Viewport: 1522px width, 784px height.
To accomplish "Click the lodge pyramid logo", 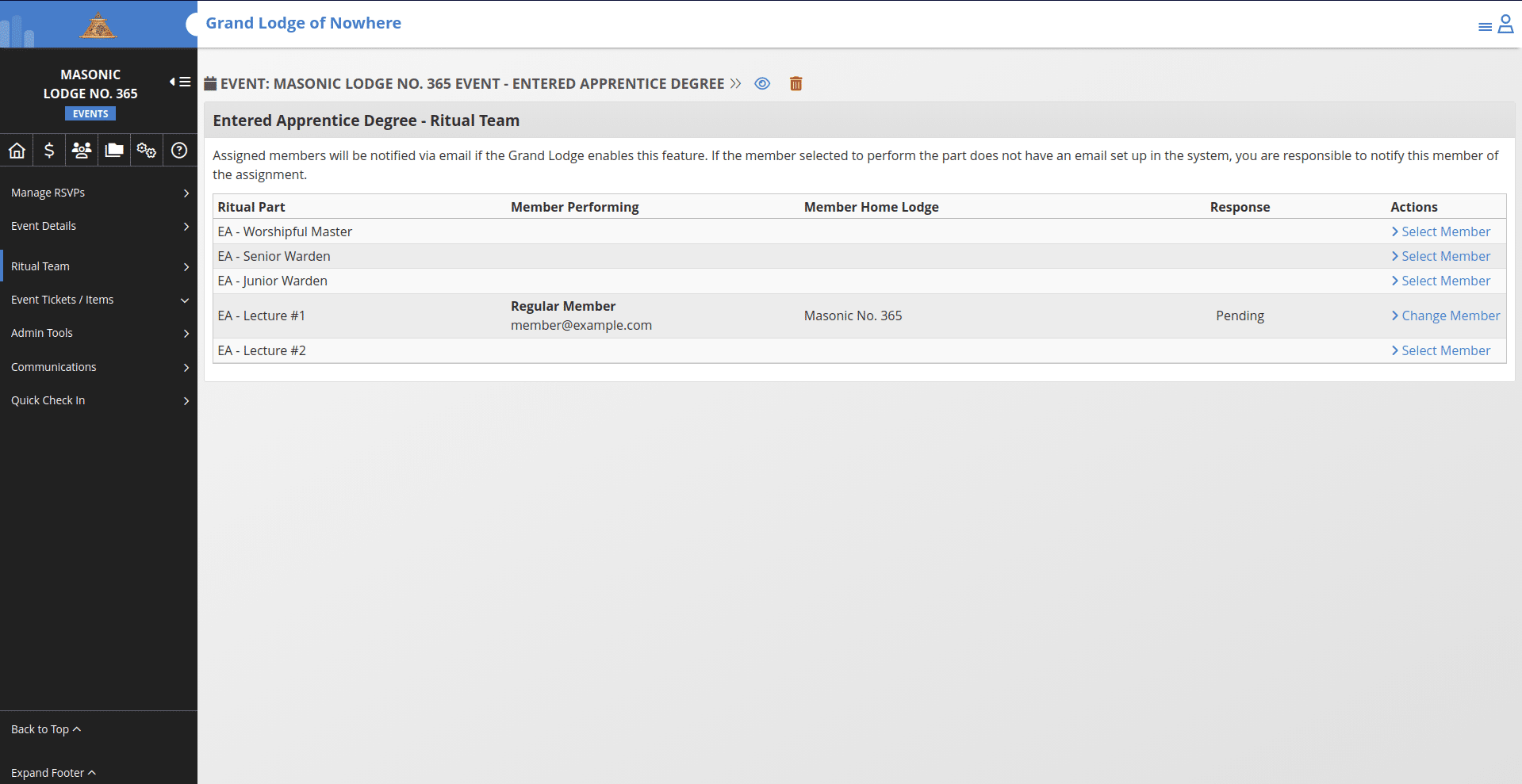I will (x=98, y=25).
